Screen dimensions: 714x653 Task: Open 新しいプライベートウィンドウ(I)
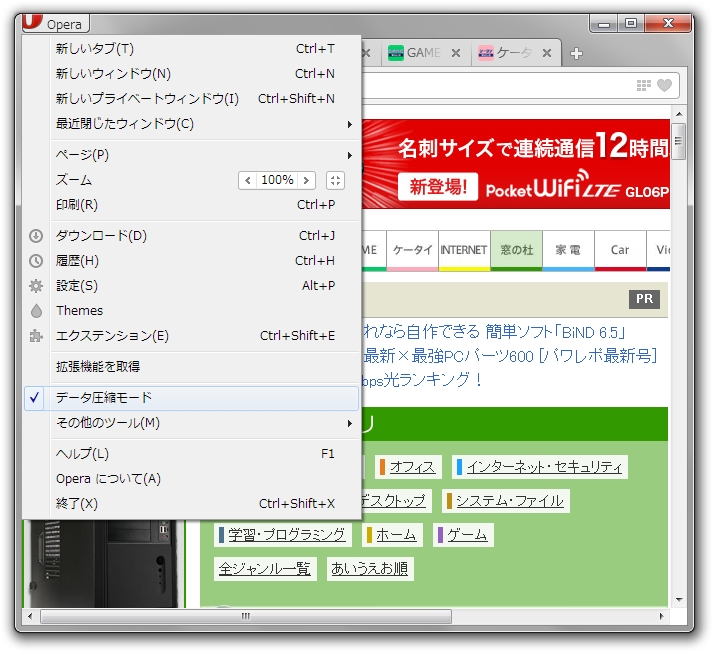click(191, 99)
